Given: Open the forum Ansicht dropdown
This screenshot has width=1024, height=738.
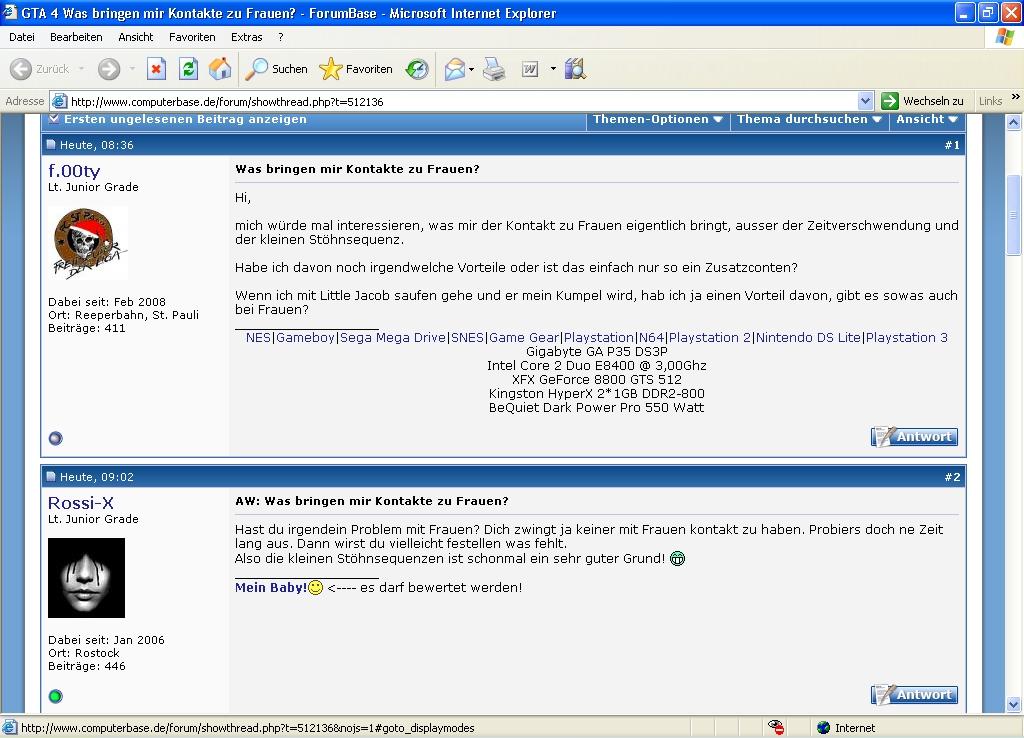Looking at the screenshot, I should tap(927, 119).
